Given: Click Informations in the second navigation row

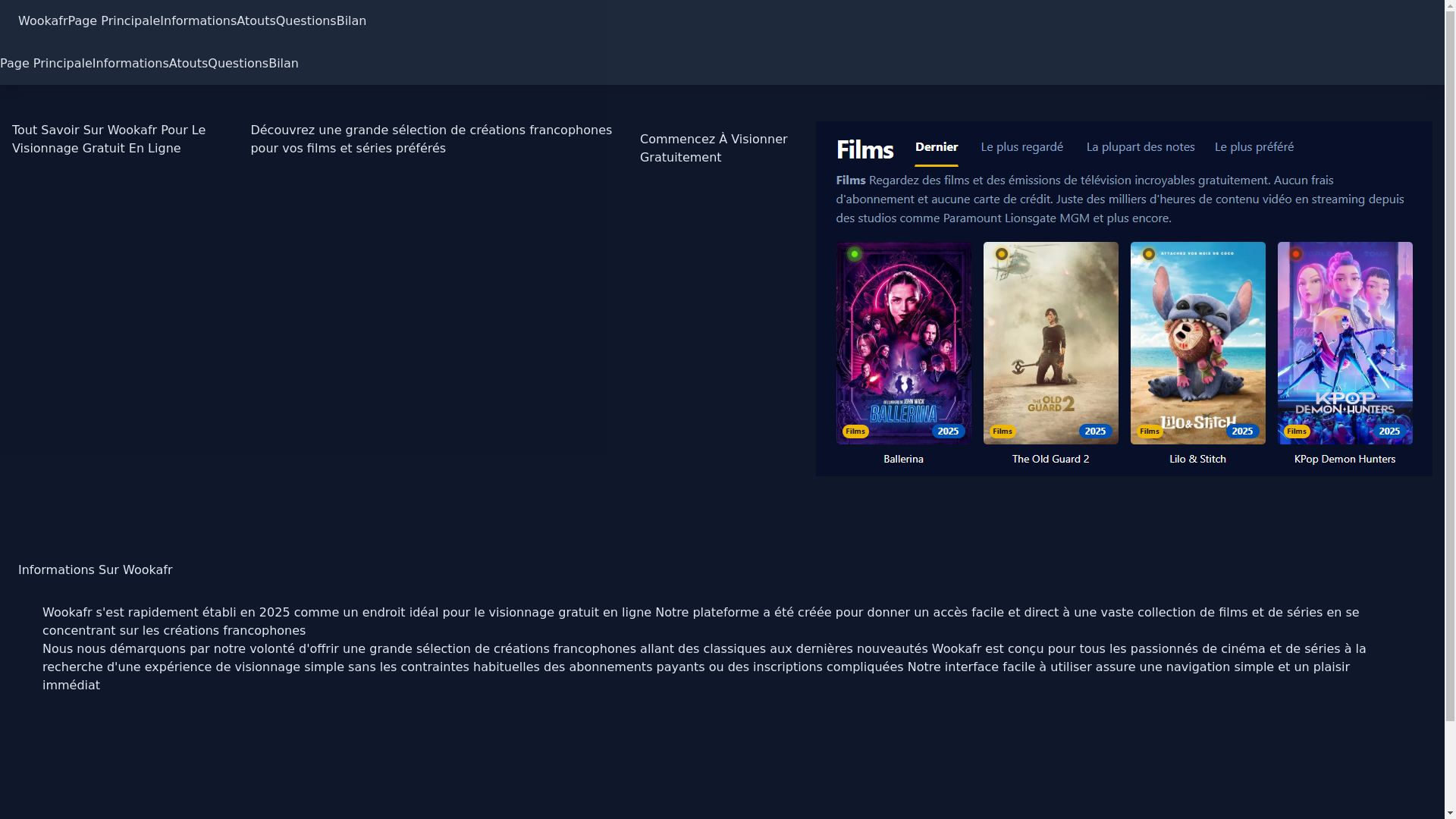Looking at the screenshot, I should click(130, 64).
